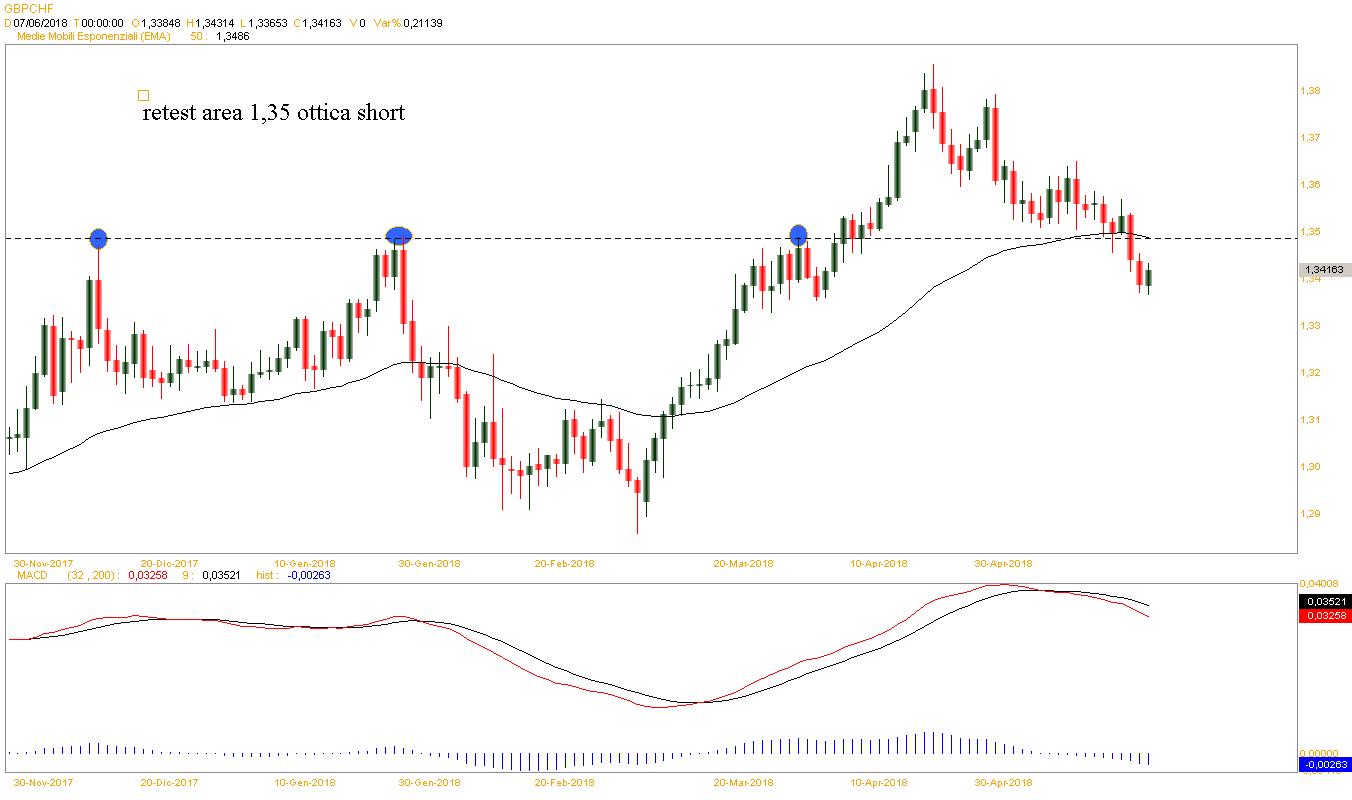The height and width of the screenshot is (800, 1352).
Task: Click the first blue ellipse marker near Nov-2017
Action: pos(98,238)
